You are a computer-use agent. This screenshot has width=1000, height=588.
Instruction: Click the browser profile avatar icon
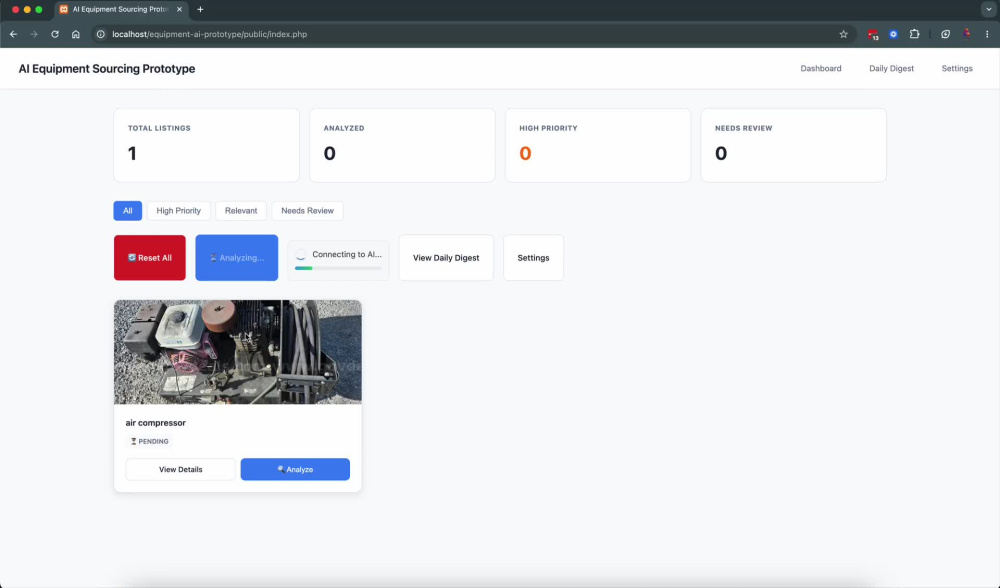967,34
